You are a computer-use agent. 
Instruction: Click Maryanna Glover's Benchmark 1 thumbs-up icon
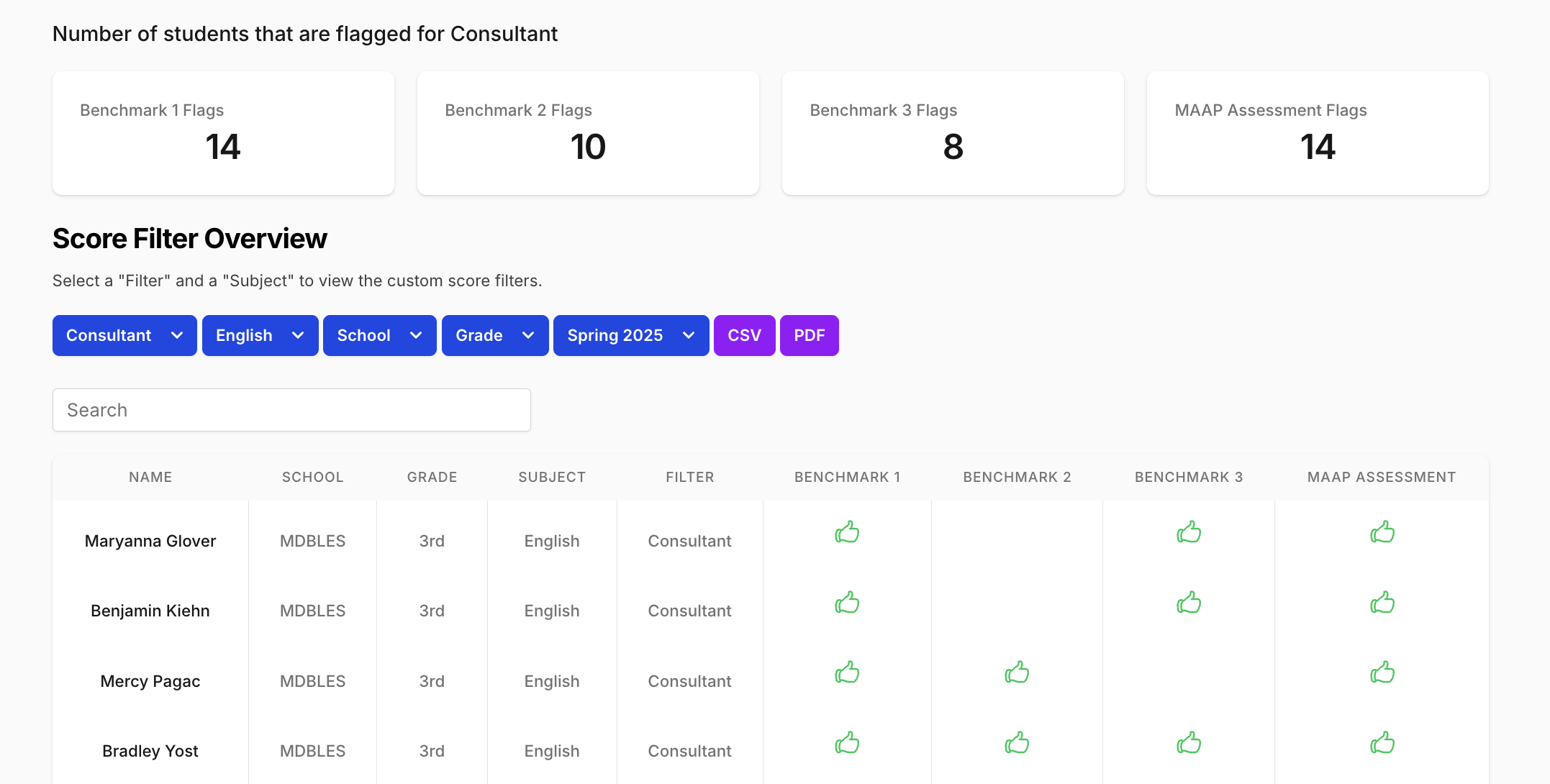click(847, 533)
